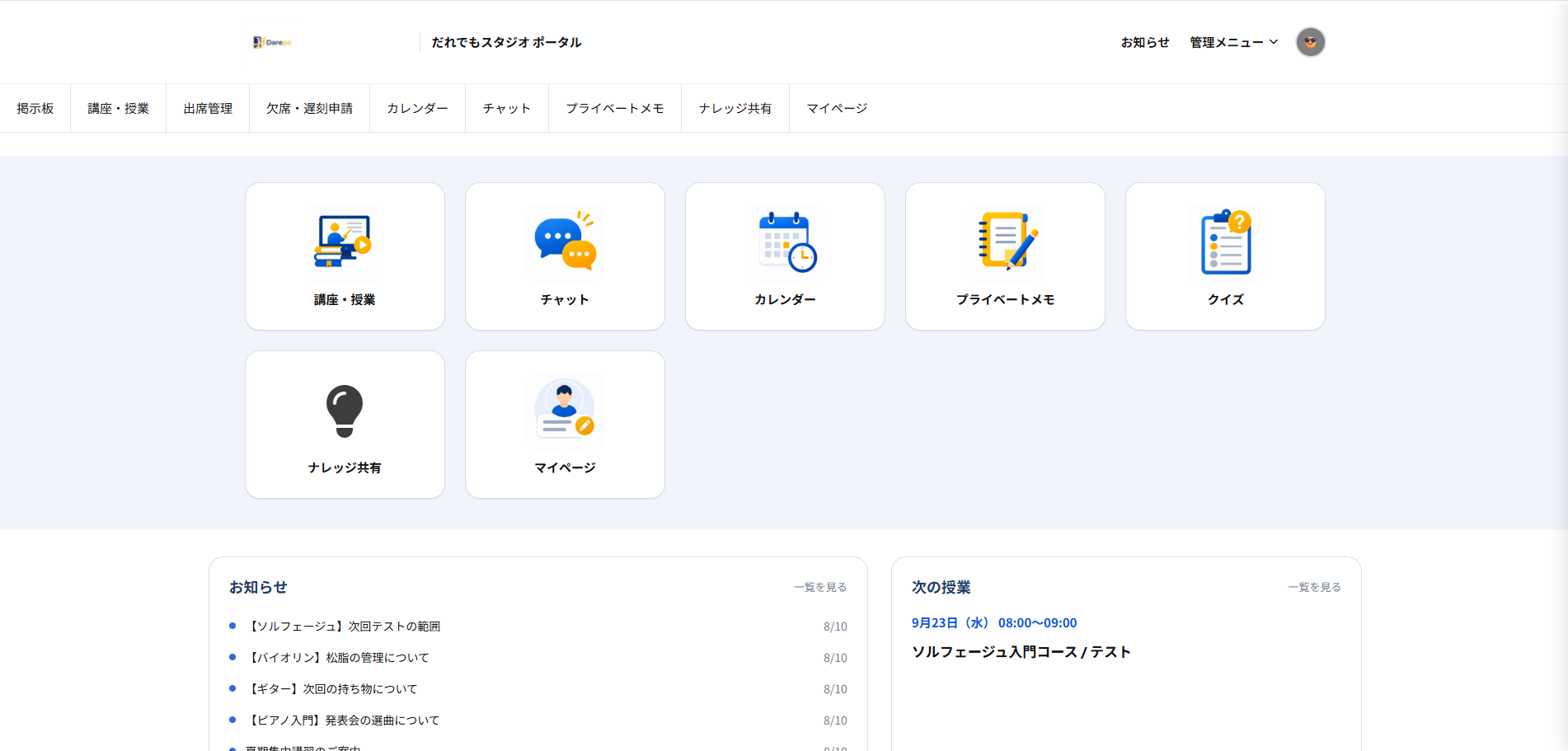Open notice 【ギター】次回の持ち物について
Screen dimensions: 1568x751
click(x=333, y=689)
